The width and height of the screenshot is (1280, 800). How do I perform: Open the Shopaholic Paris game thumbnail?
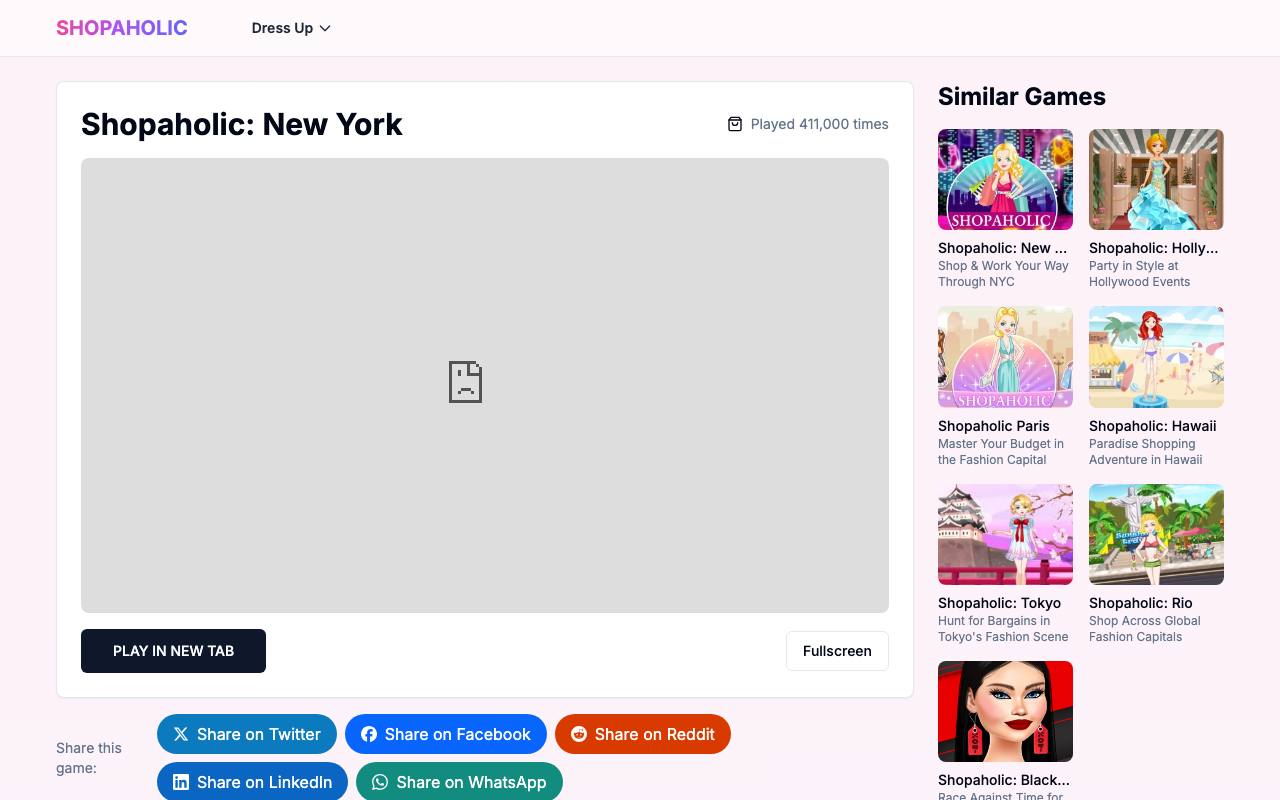[1005, 357]
